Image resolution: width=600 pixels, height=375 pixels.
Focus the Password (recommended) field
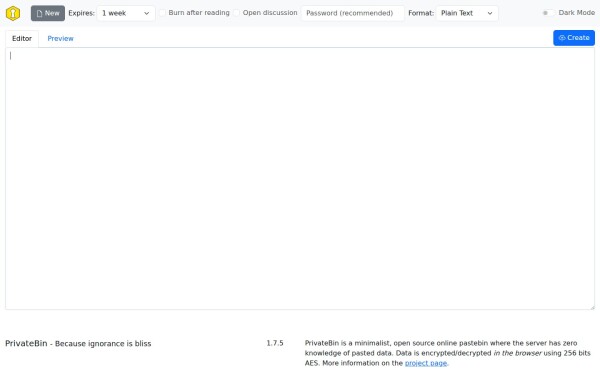[x=352, y=13]
